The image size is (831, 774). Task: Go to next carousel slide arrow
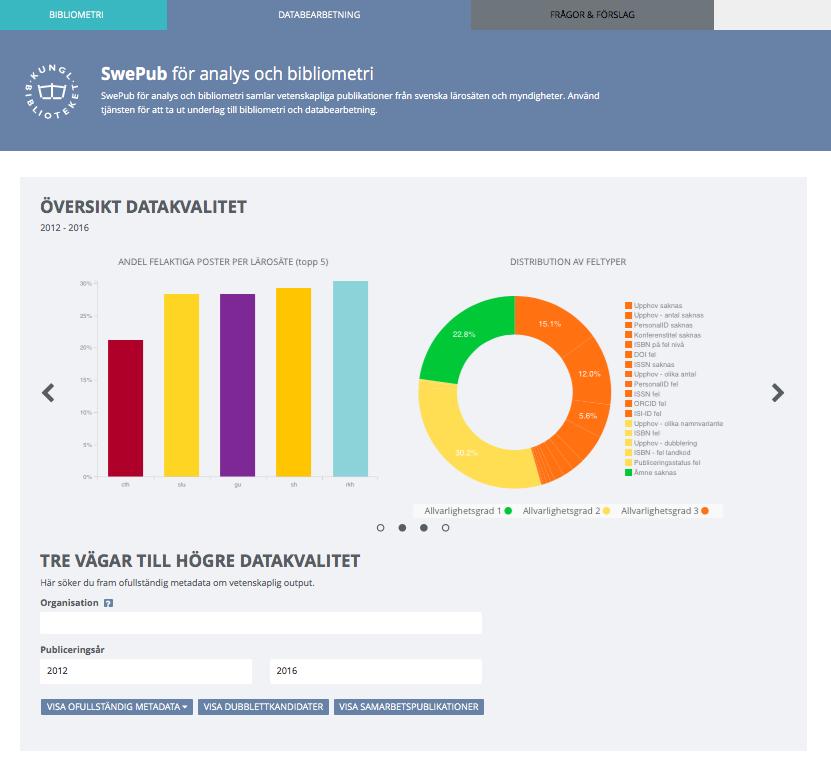pos(777,393)
